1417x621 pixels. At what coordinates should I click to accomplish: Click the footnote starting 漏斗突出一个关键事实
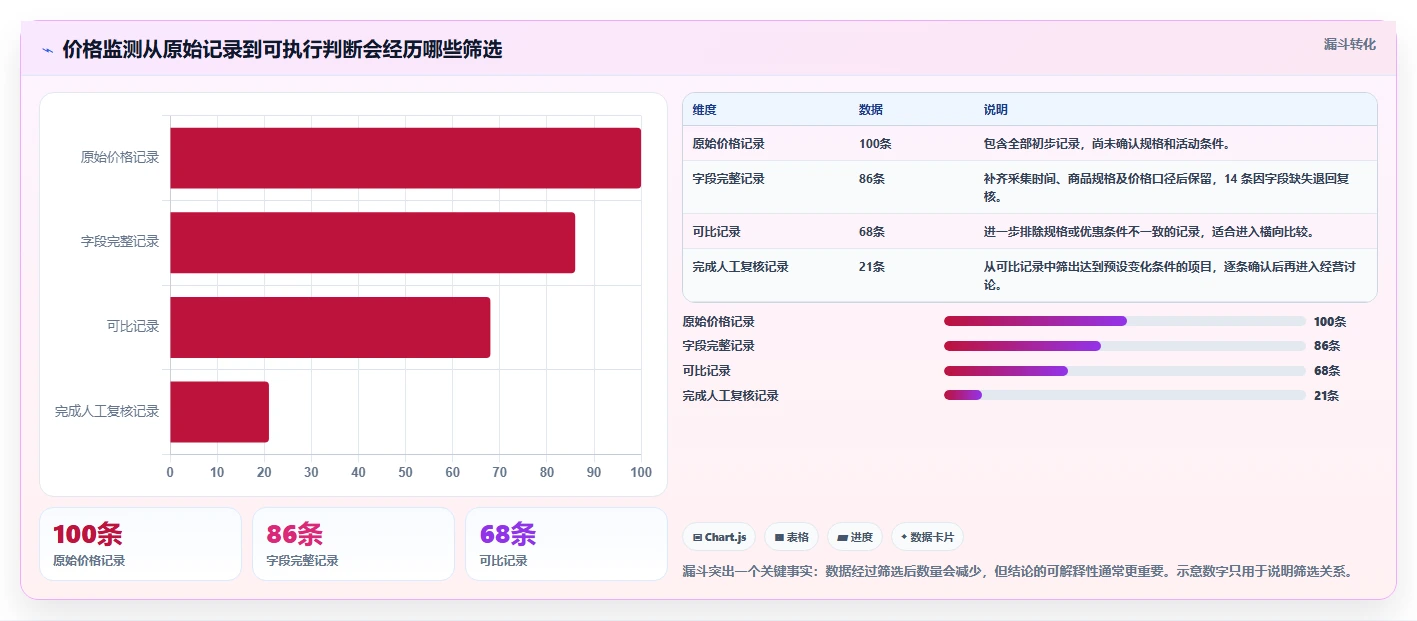point(1019,572)
